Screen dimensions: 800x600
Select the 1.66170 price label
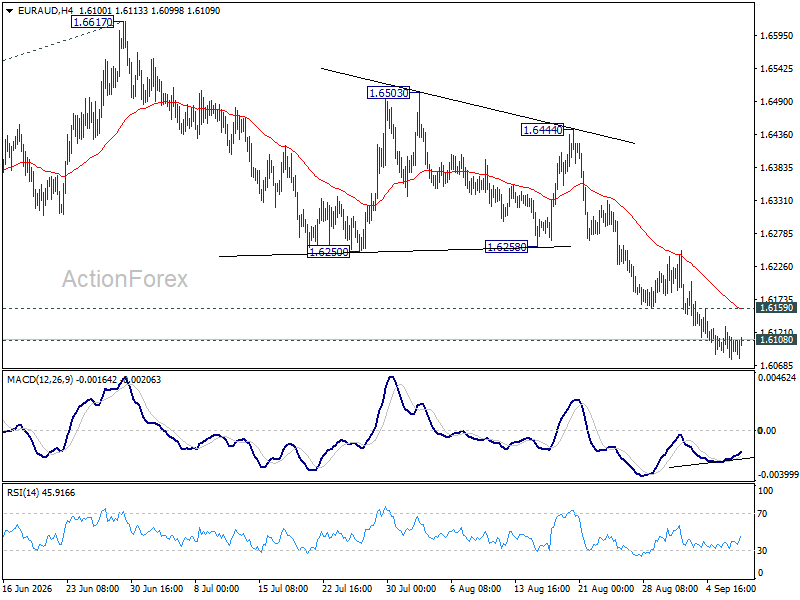tap(93, 22)
